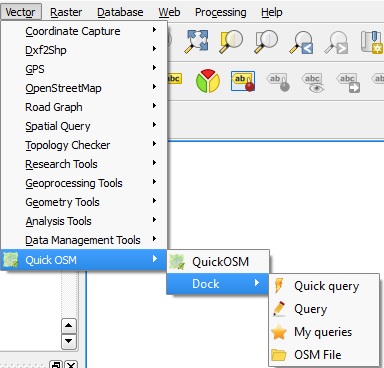Click the Zoom Full extent icon
This screenshot has height=368, width=384.
pyautogui.click(x=196, y=41)
